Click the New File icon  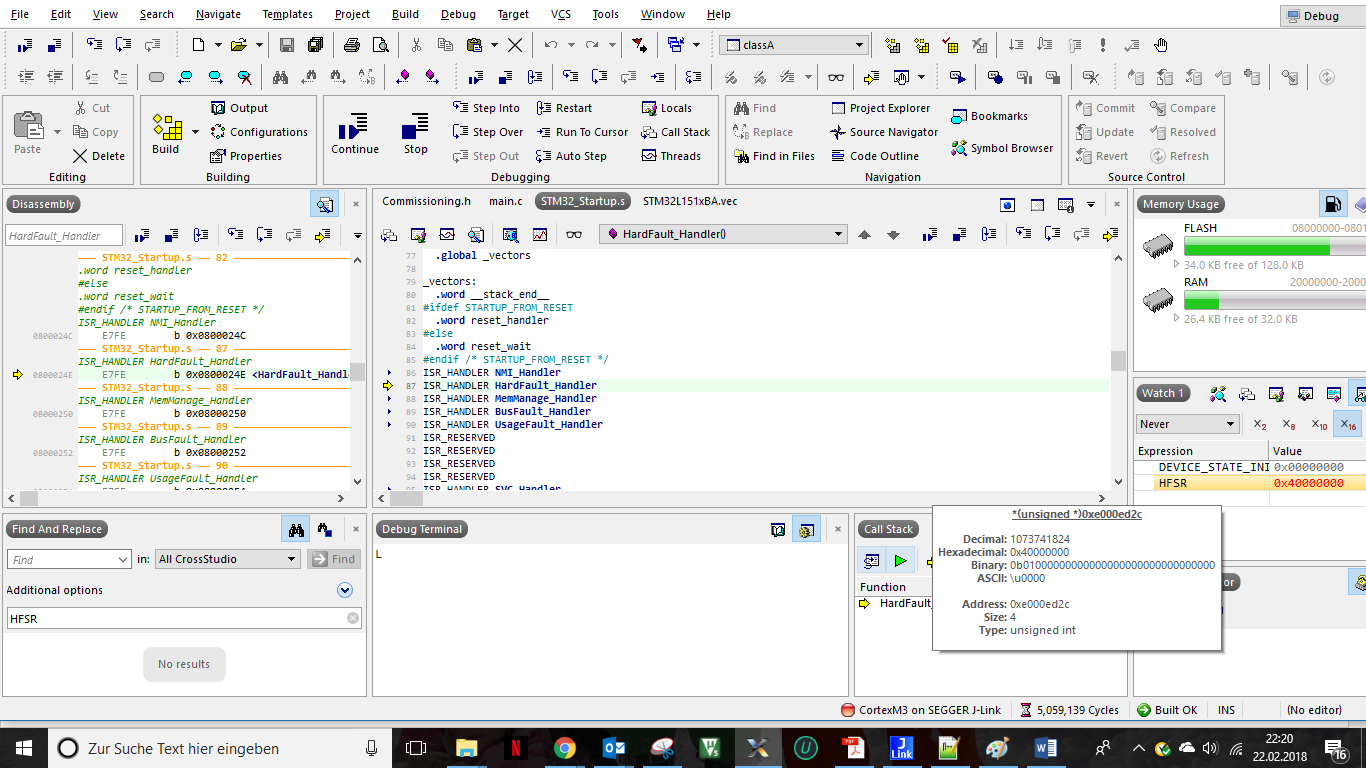click(x=199, y=45)
